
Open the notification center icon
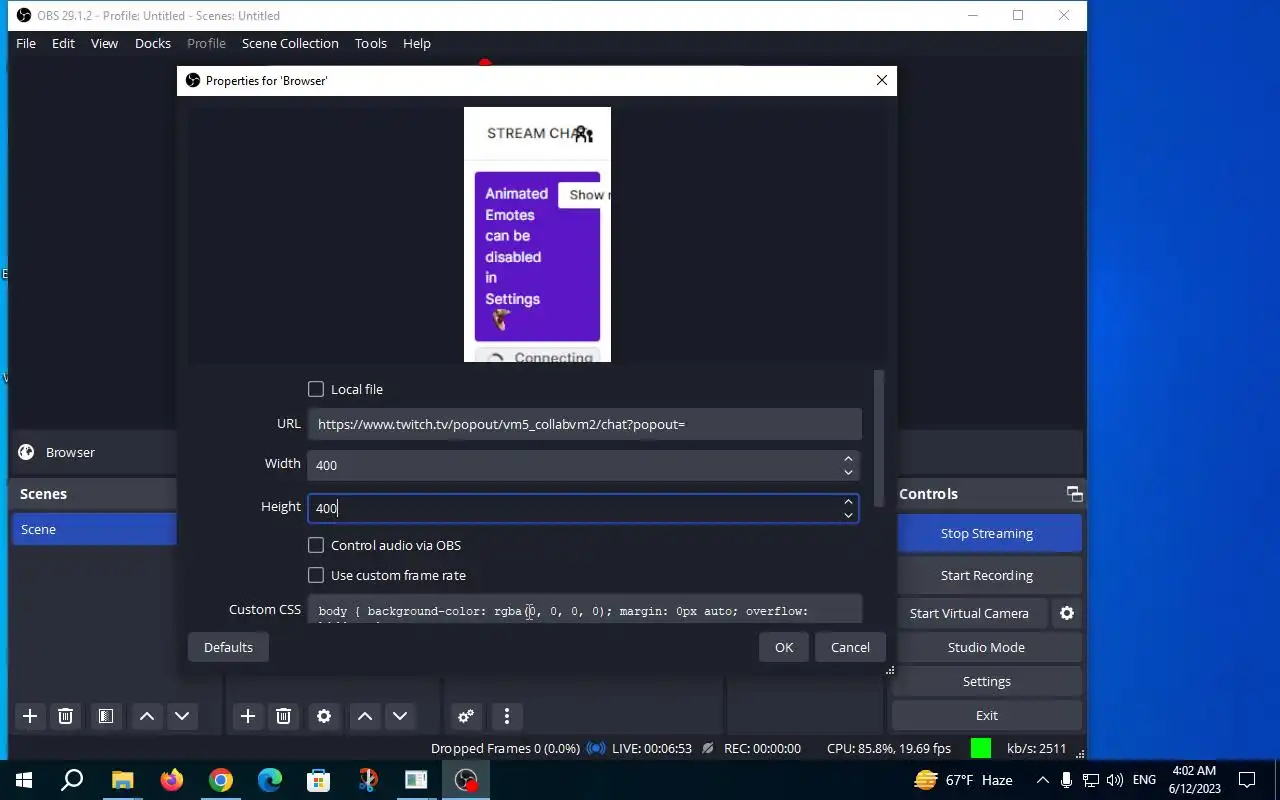[1247, 780]
